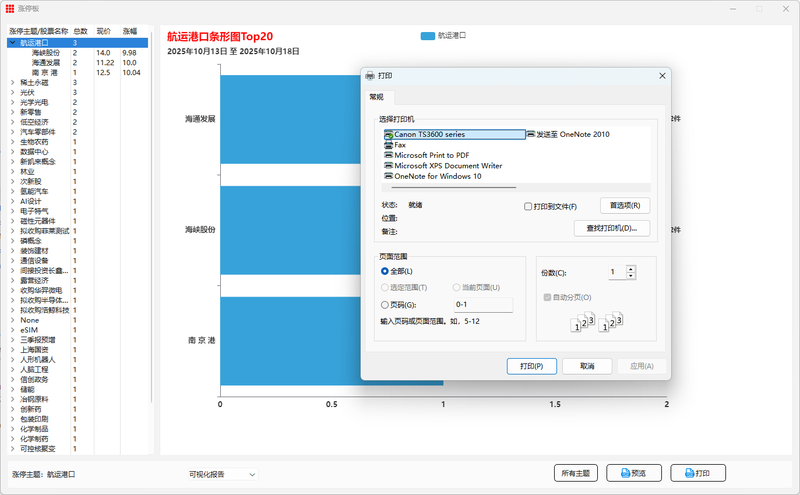
Task: Select the AI设计 theme row
Action: 78,201
